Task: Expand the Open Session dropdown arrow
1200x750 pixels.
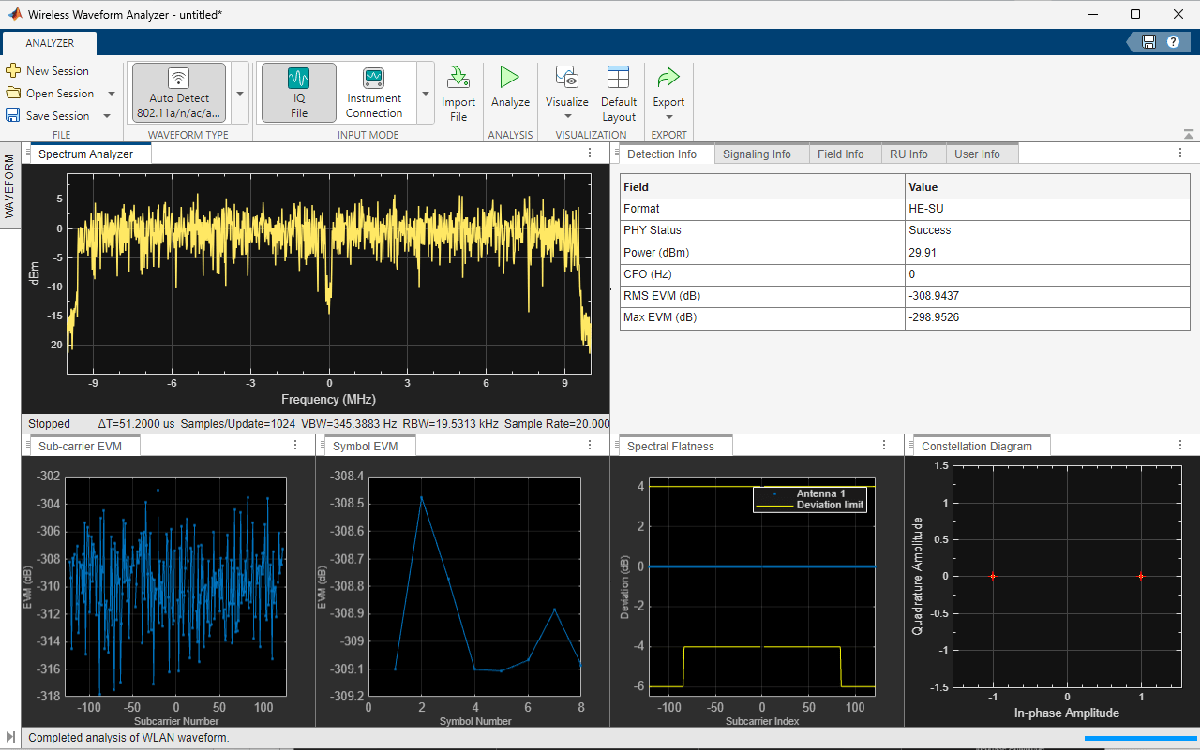Action: pyautogui.click(x=110, y=94)
